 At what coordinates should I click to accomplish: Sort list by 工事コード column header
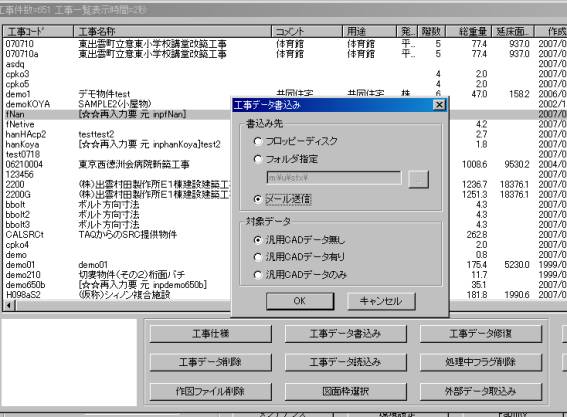[38, 31]
